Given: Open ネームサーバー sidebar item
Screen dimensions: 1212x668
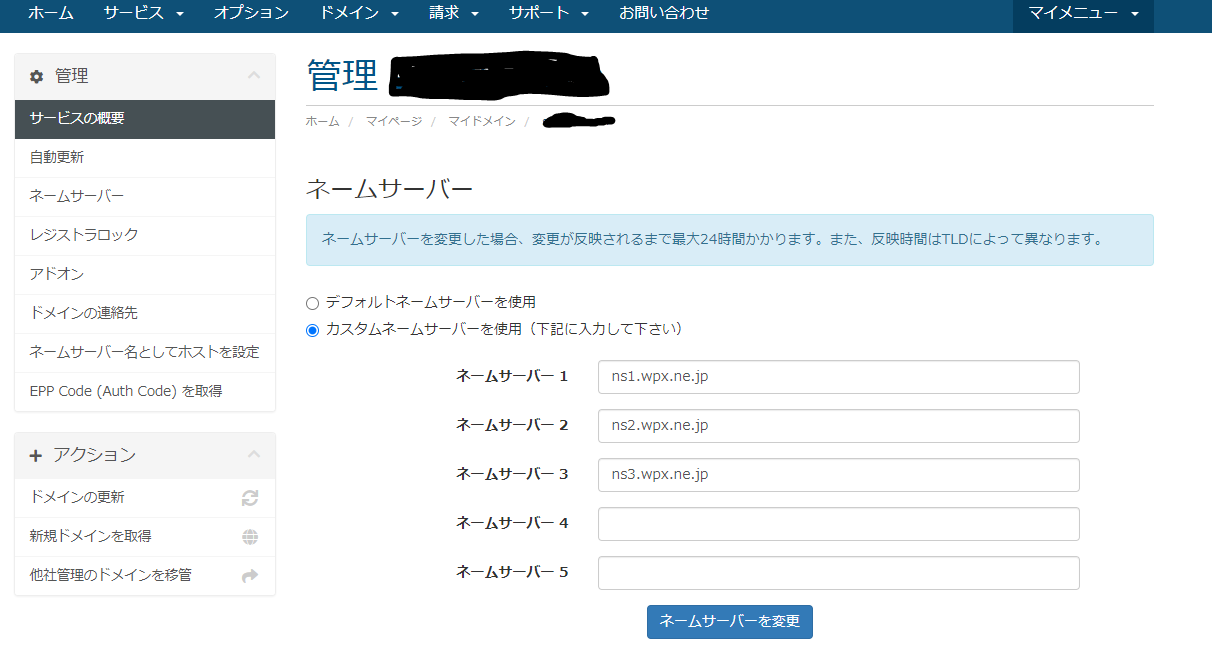Looking at the screenshot, I should click(x=145, y=197).
